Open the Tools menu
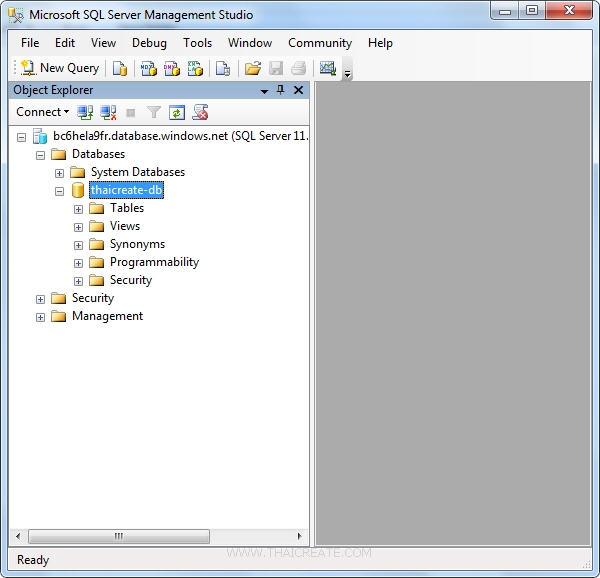600x578 pixels. point(197,43)
